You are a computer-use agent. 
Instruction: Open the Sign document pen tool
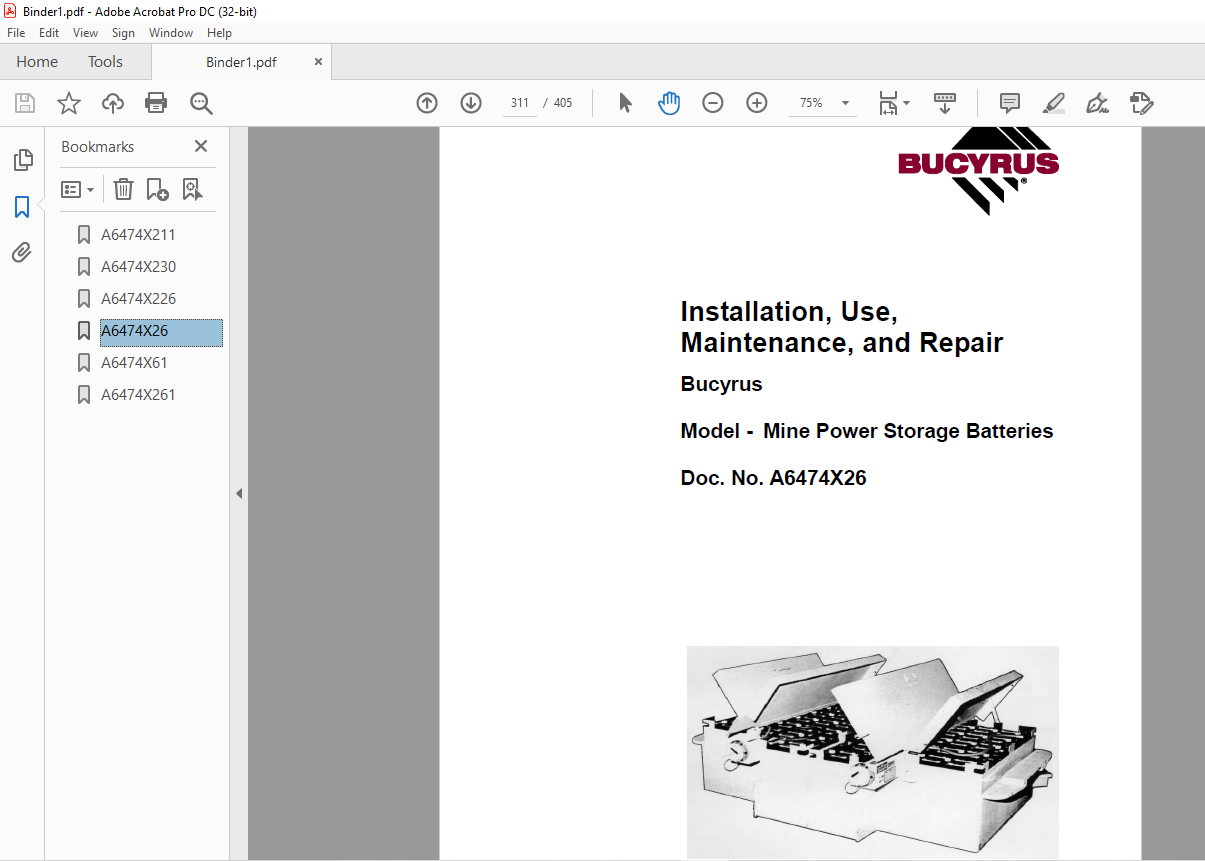click(x=1098, y=103)
